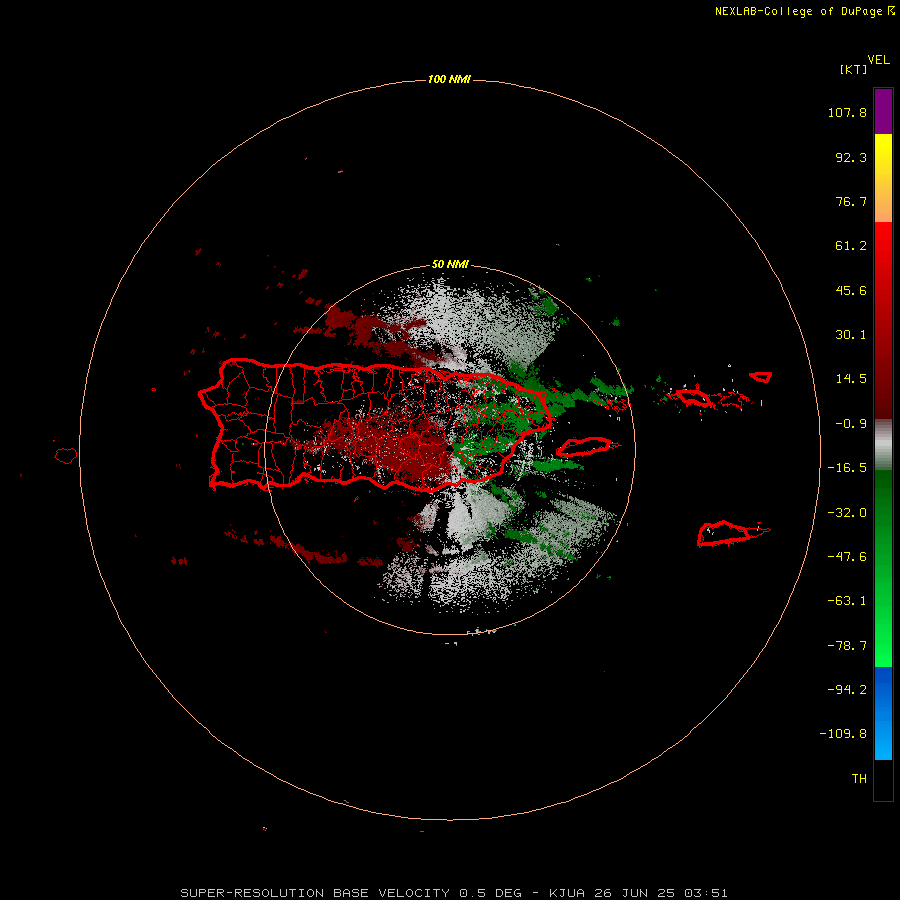Click the 100 NMI range ring label
900x900 pixels.
pos(449,79)
